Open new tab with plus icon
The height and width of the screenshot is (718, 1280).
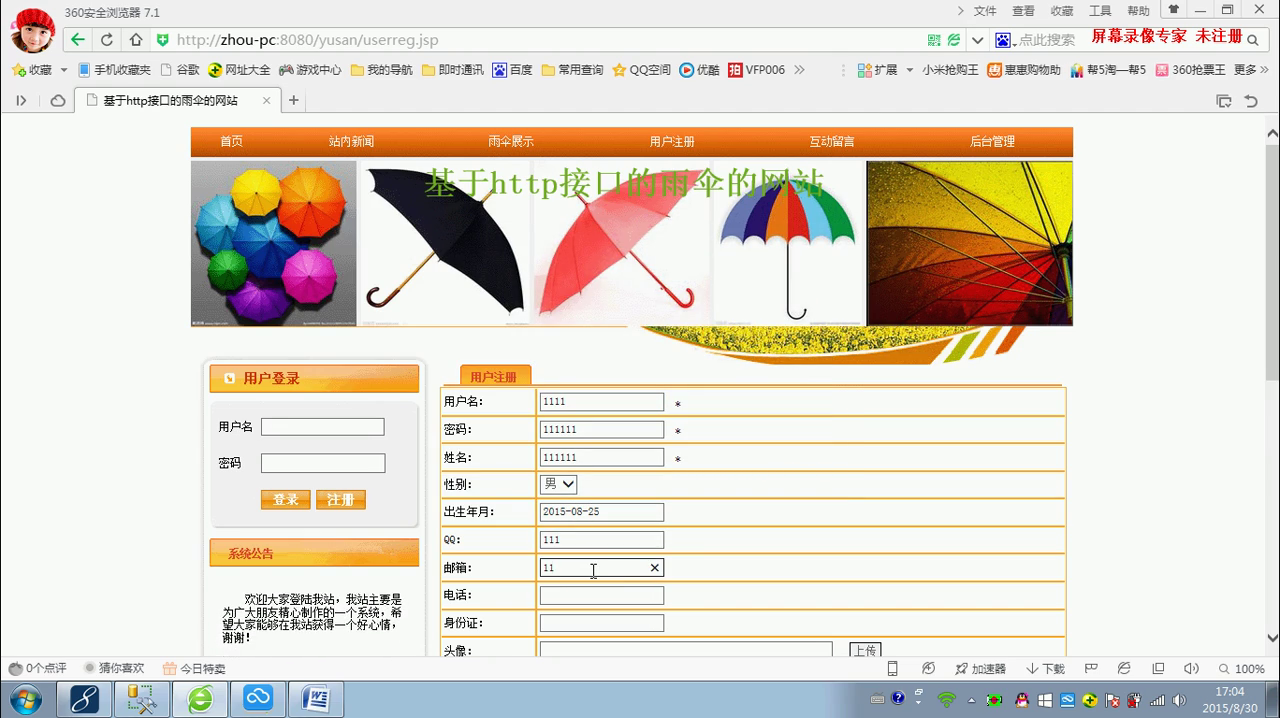(294, 100)
